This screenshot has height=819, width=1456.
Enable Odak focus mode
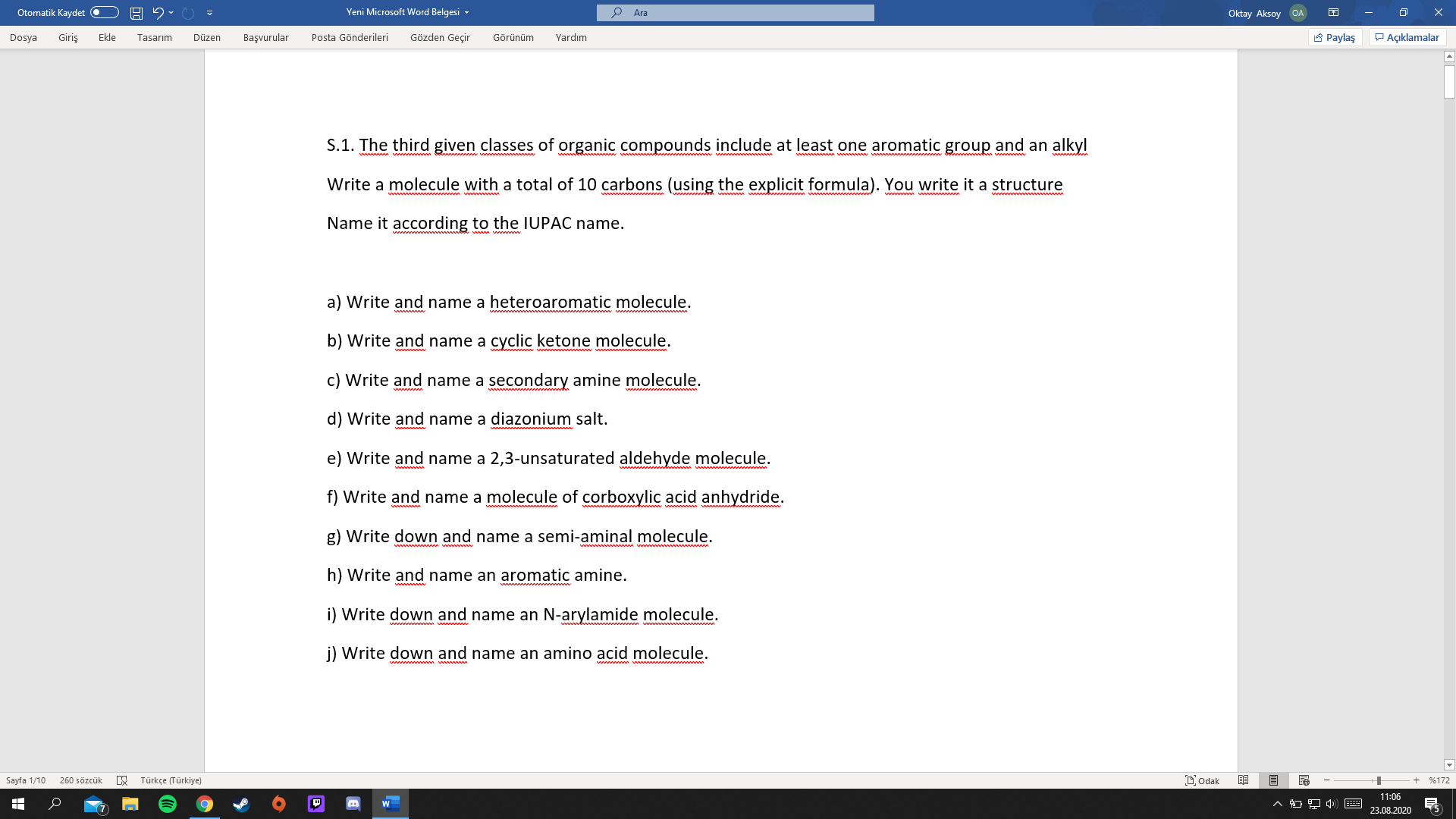[x=1203, y=780]
